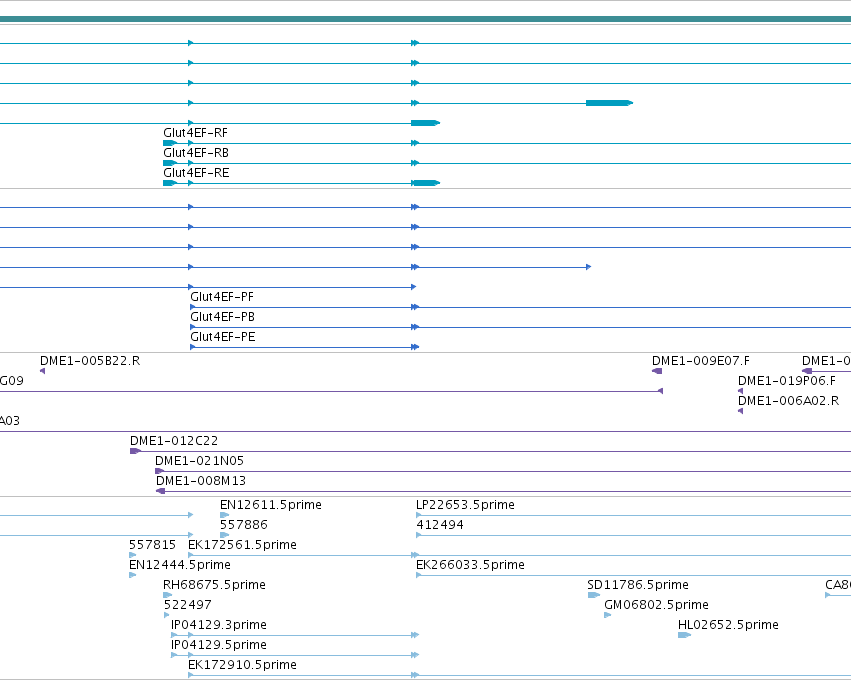Image resolution: width=851 pixels, height=680 pixels.
Task: Select the 412494 EST label
Action: tap(440, 525)
